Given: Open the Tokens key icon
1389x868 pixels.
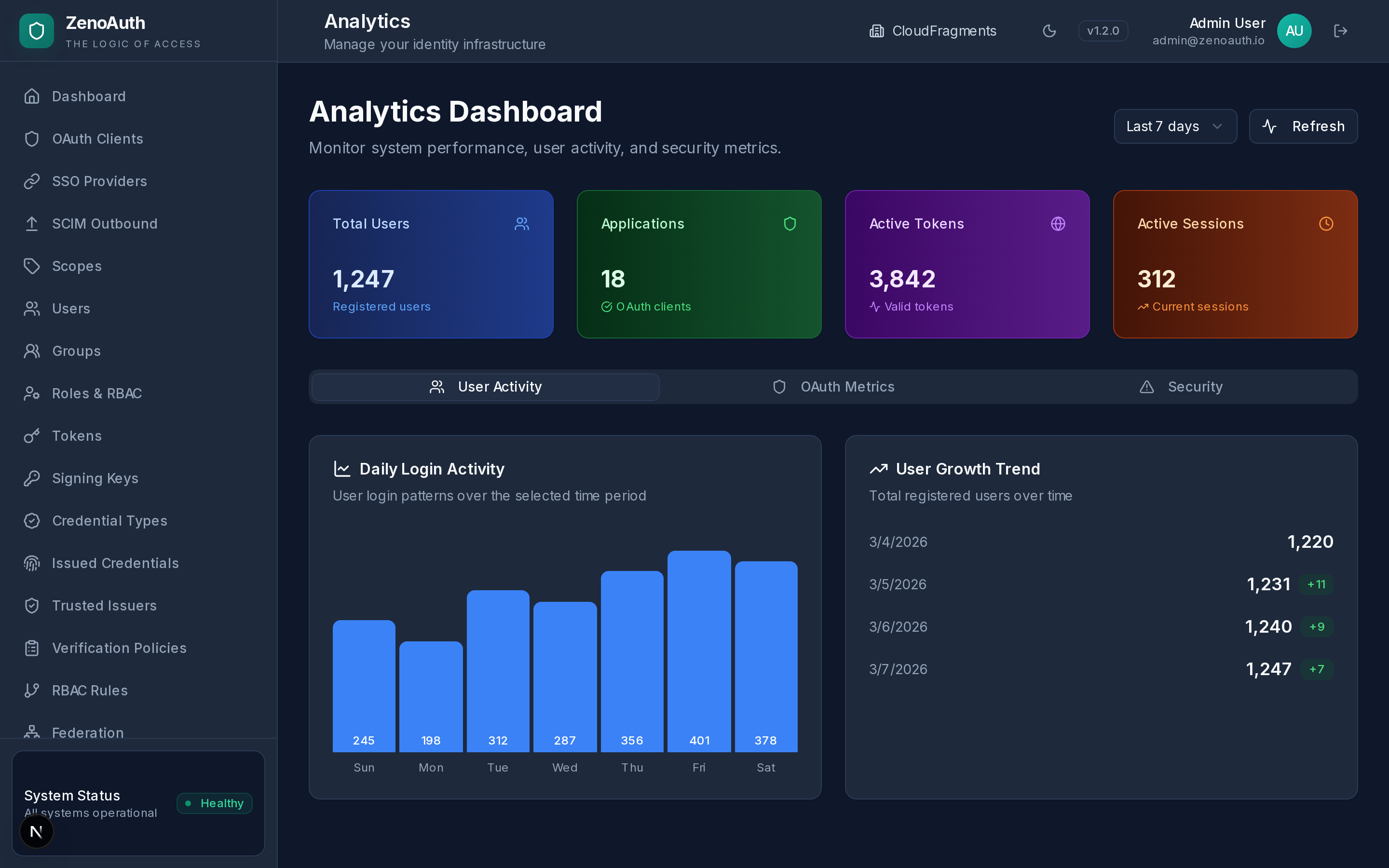Looking at the screenshot, I should pos(32,436).
